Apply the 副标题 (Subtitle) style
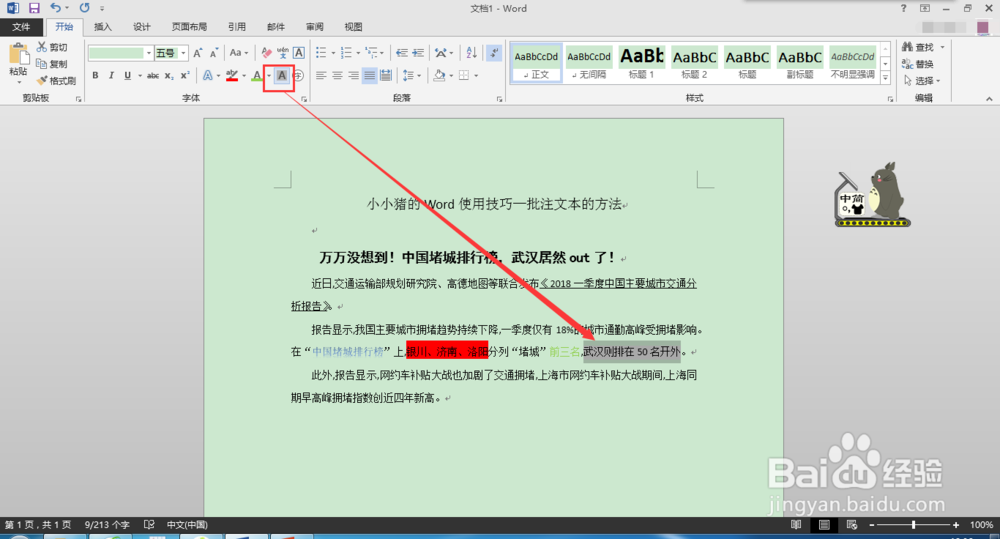 (x=800, y=63)
